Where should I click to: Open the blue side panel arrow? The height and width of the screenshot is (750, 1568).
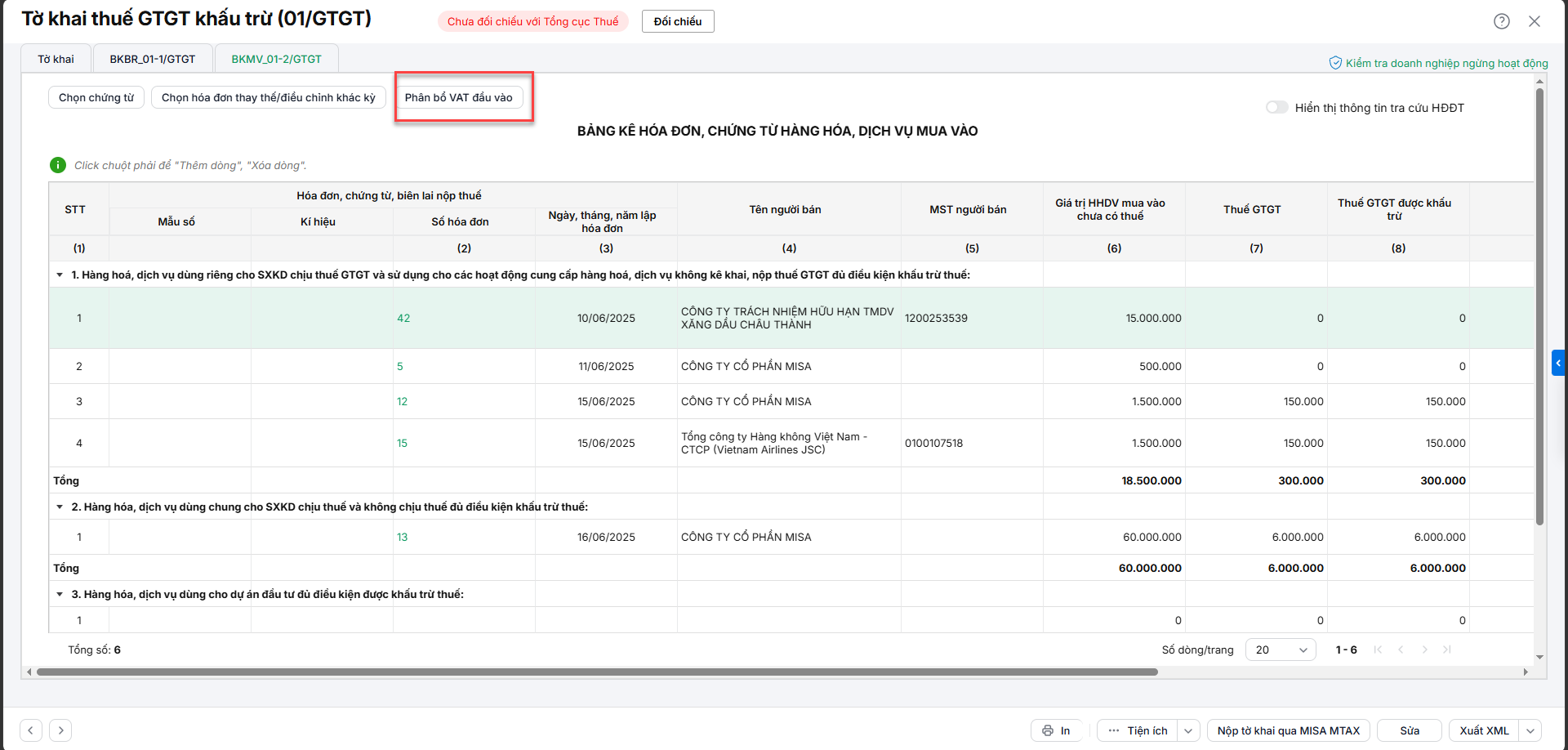1558,363
